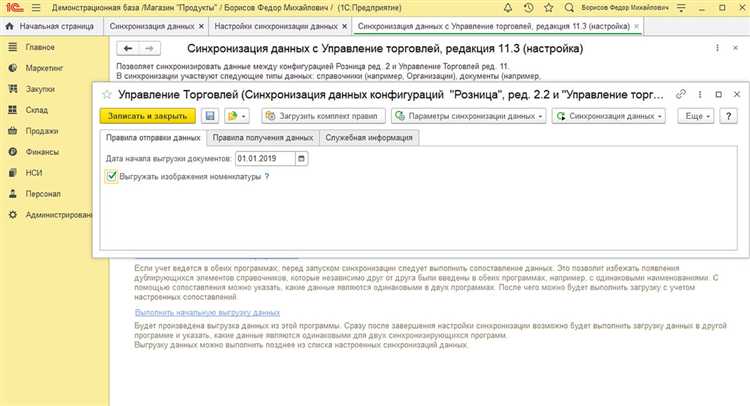The width and height of the screenshot is (750, 406).
Task: Close the Настройки синхронизации данных tab
Action: pos(344,26)
